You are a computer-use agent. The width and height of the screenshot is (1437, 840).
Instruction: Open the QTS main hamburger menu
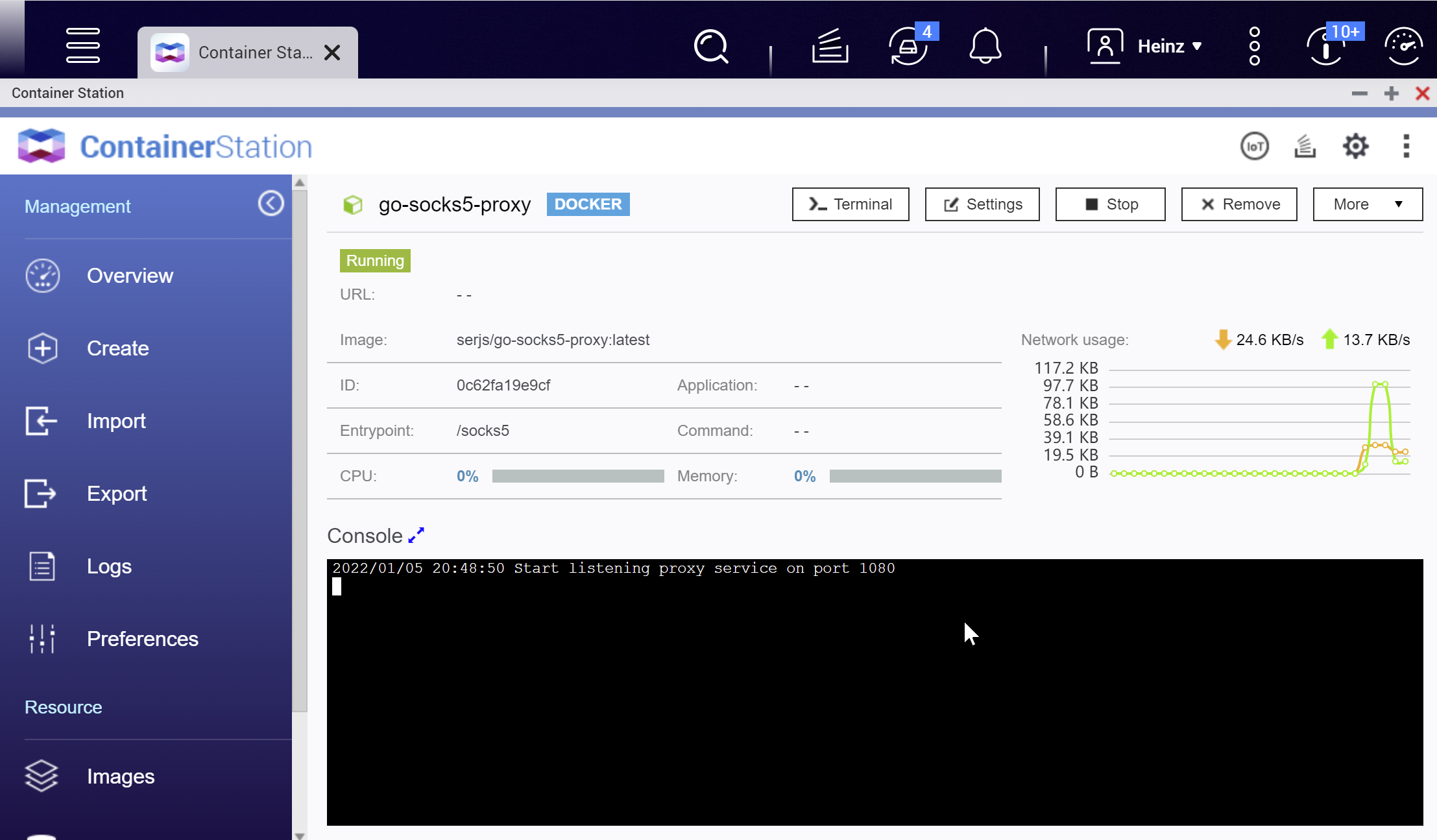[83, 46]
